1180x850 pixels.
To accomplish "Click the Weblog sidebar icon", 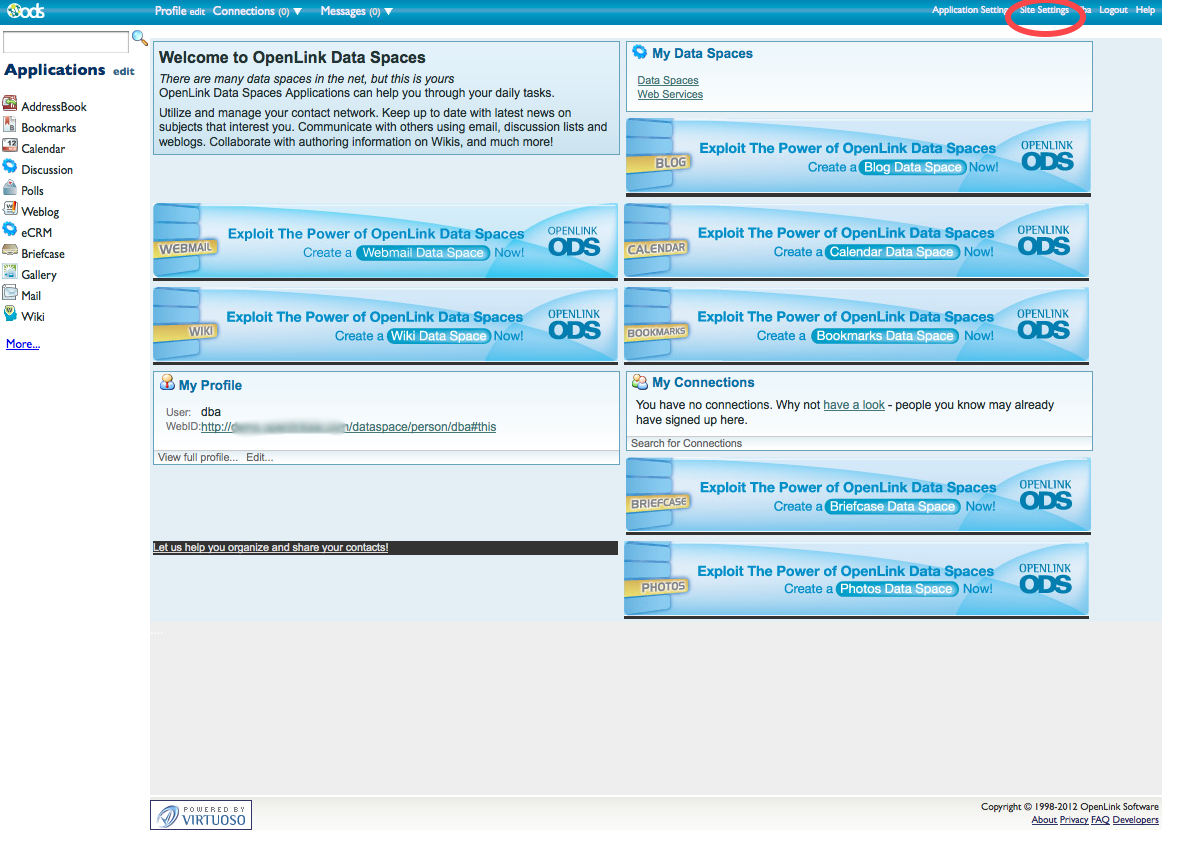I will point(10,210).
